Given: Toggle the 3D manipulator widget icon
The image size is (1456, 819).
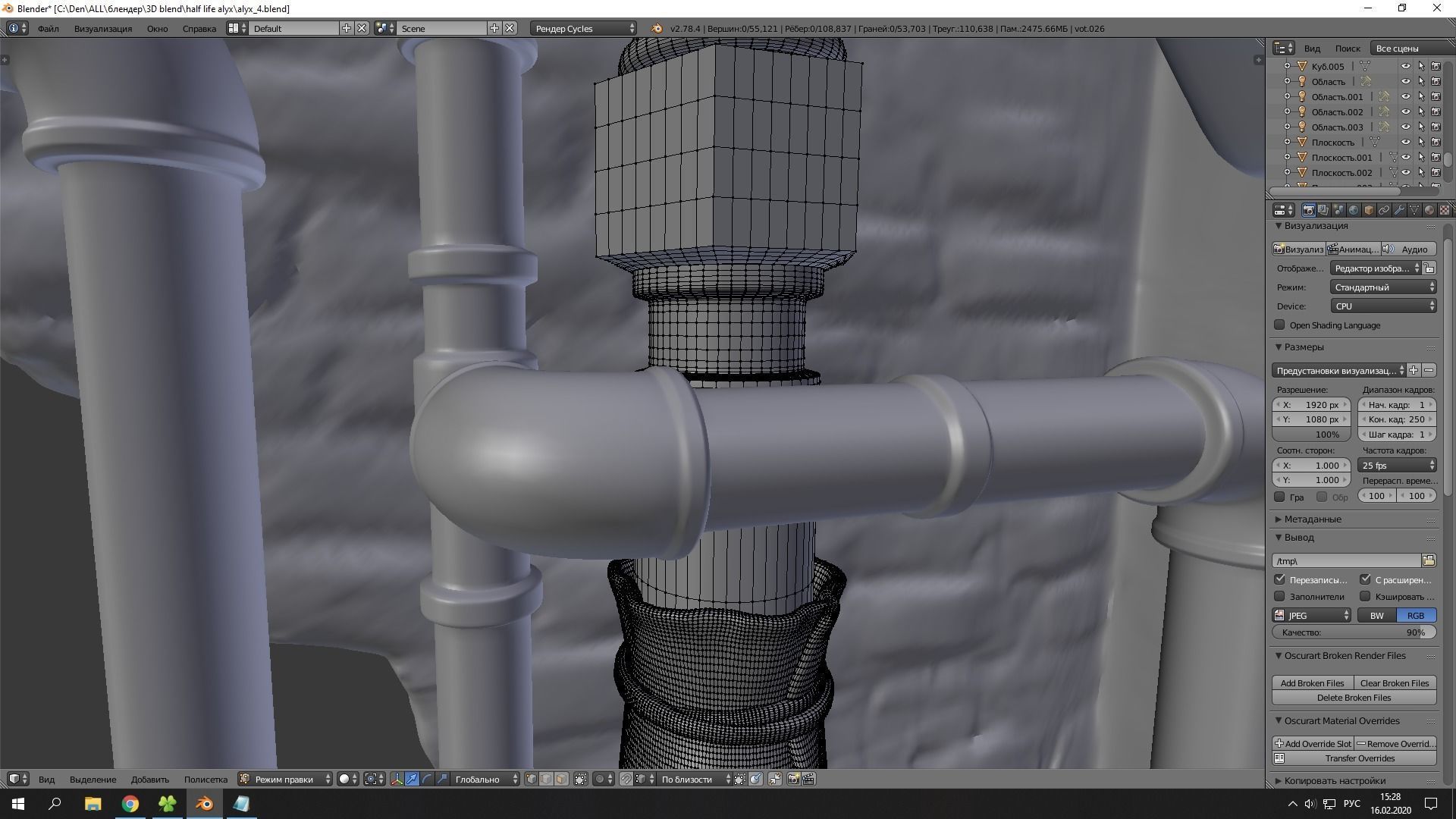Looking at the screenshot, I should 397,779.
